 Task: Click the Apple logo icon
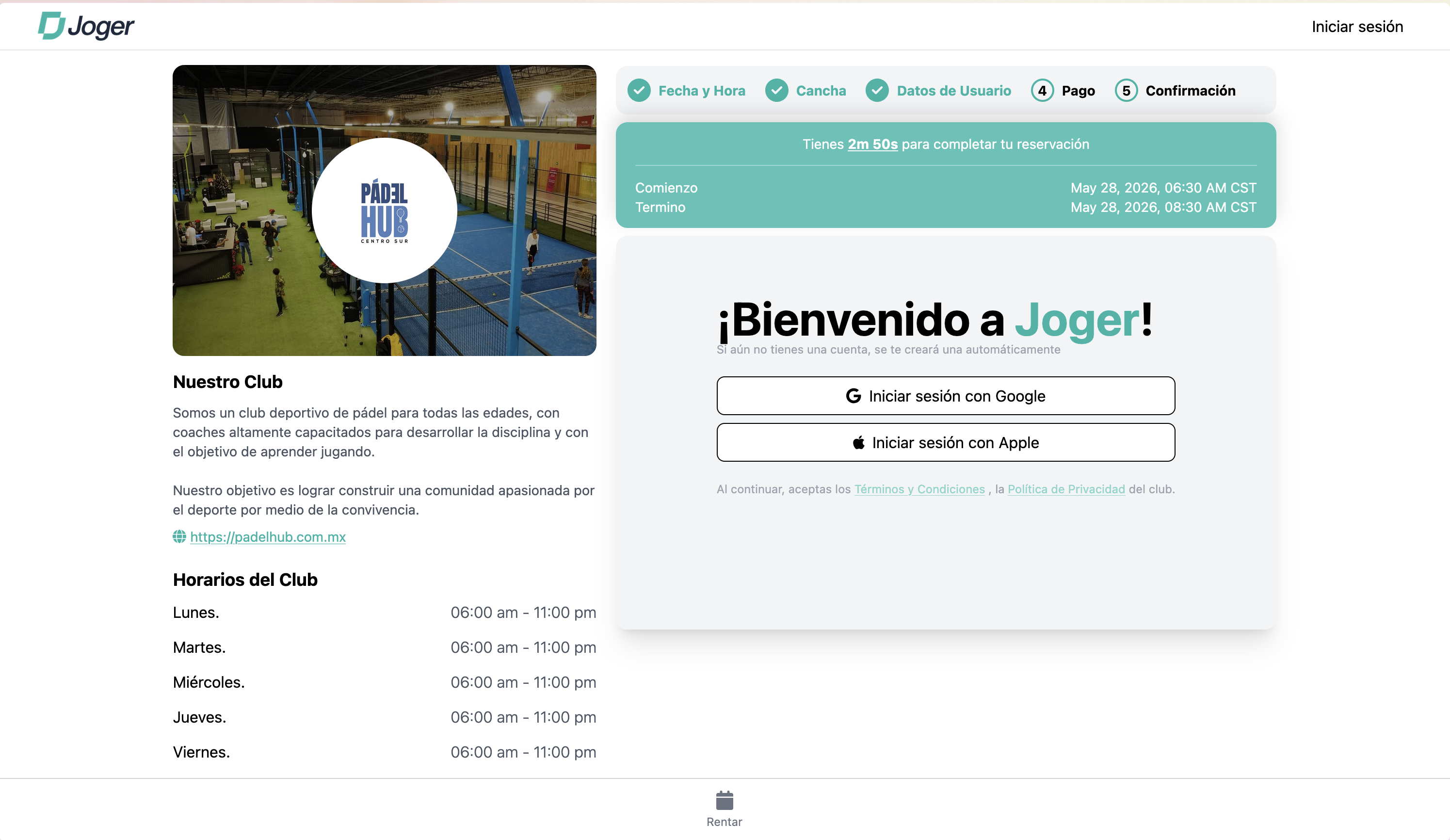(858, 442)
